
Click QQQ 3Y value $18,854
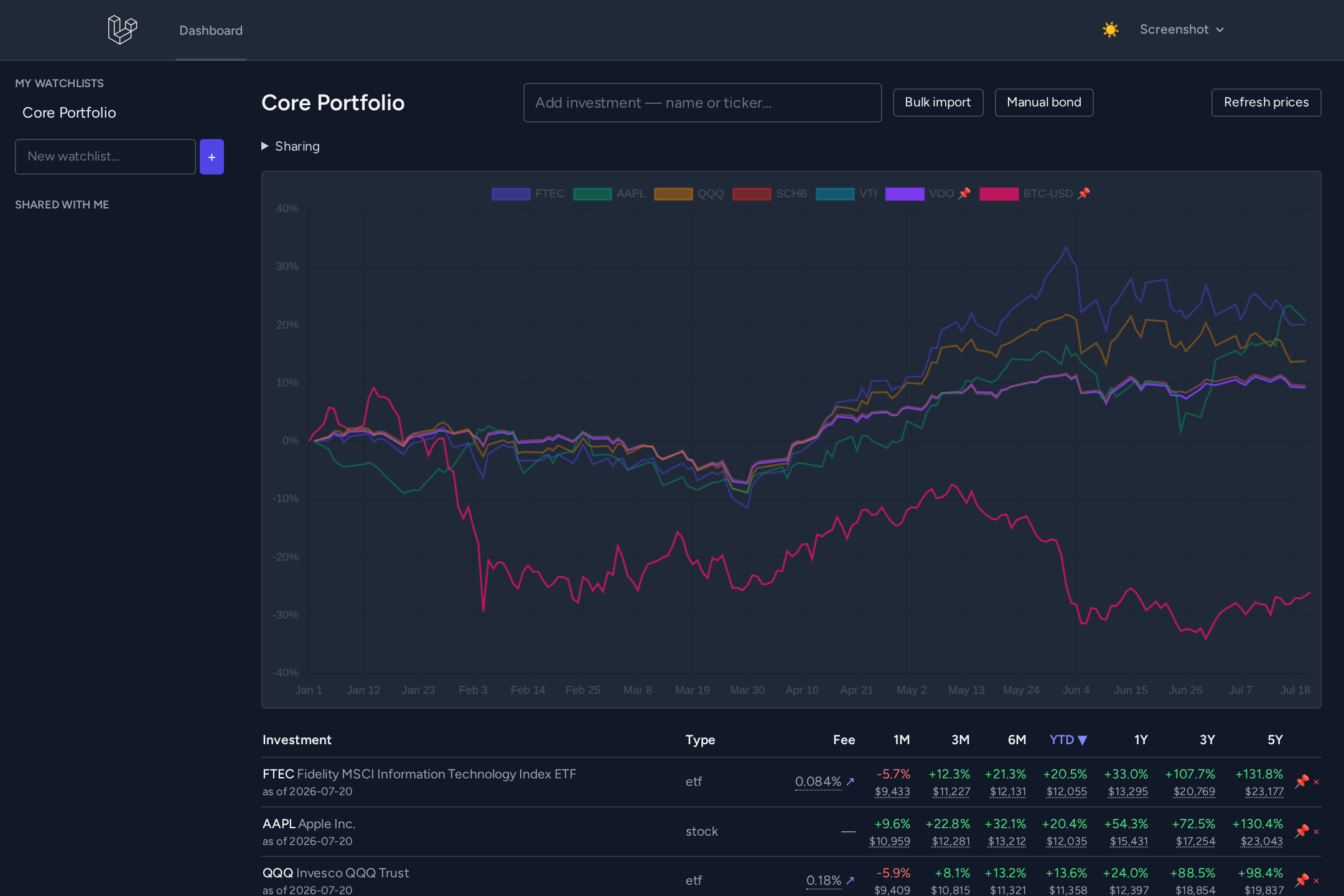(x=1195, y=890)
